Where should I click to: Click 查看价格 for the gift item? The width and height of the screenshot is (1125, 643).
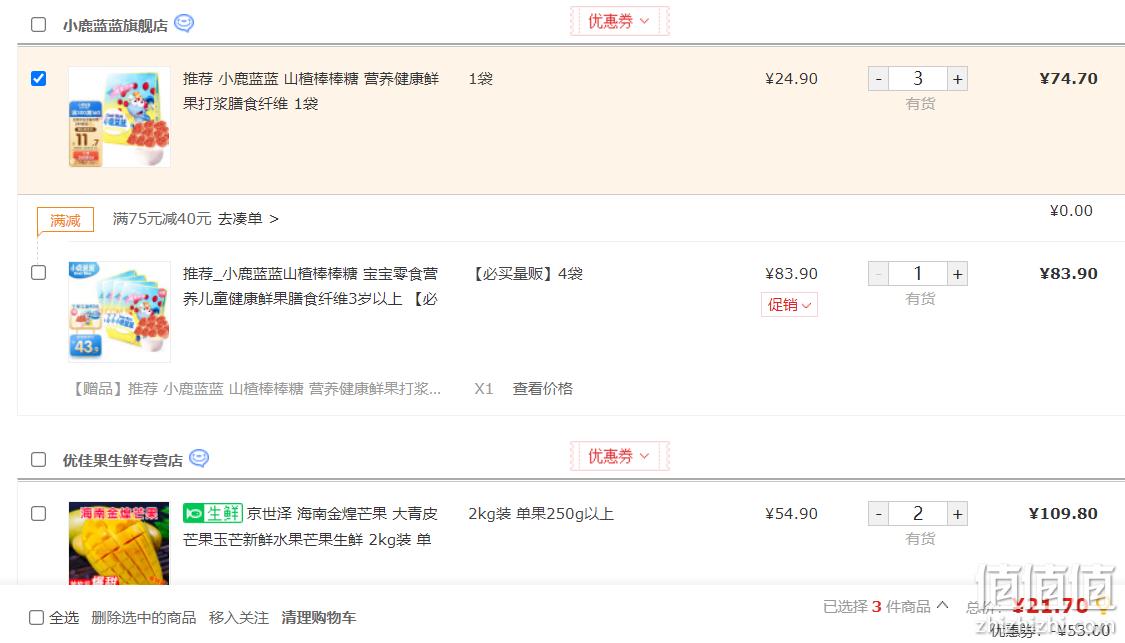pyautogui.click(x=542, y=388)
